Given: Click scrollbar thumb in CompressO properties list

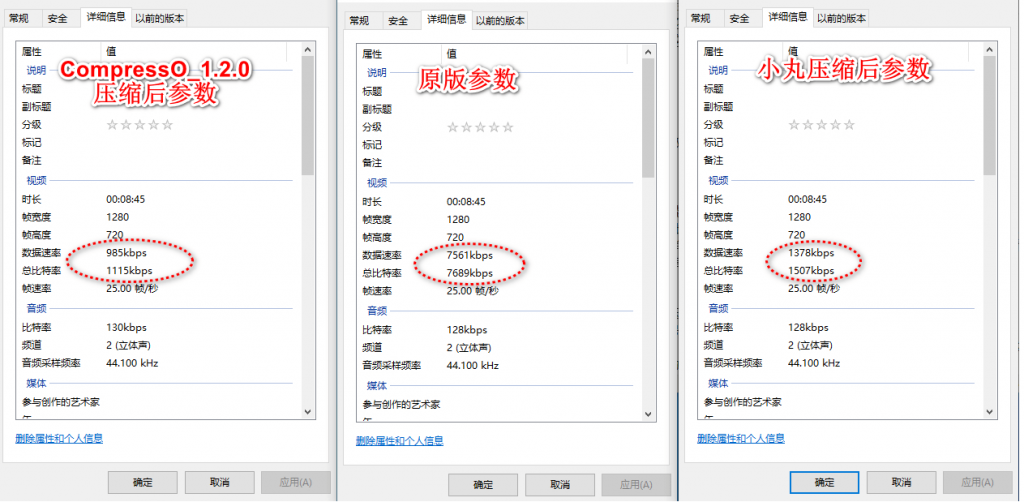Looking at the screenshot, I should pos(308,110).
